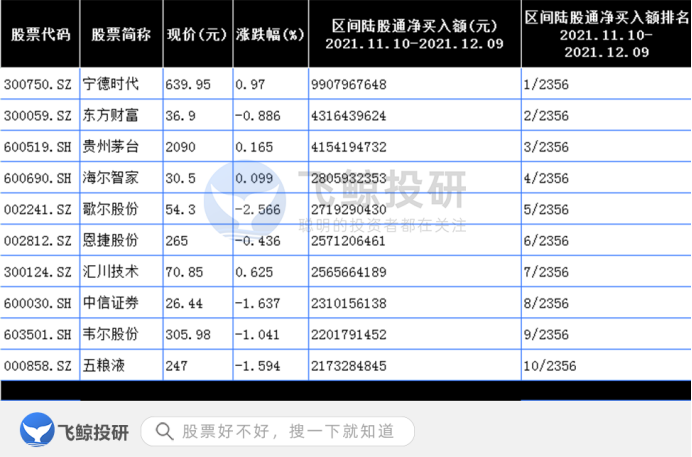
Task: Select stock name 汇川技术
Action: [x=110, y=271]
